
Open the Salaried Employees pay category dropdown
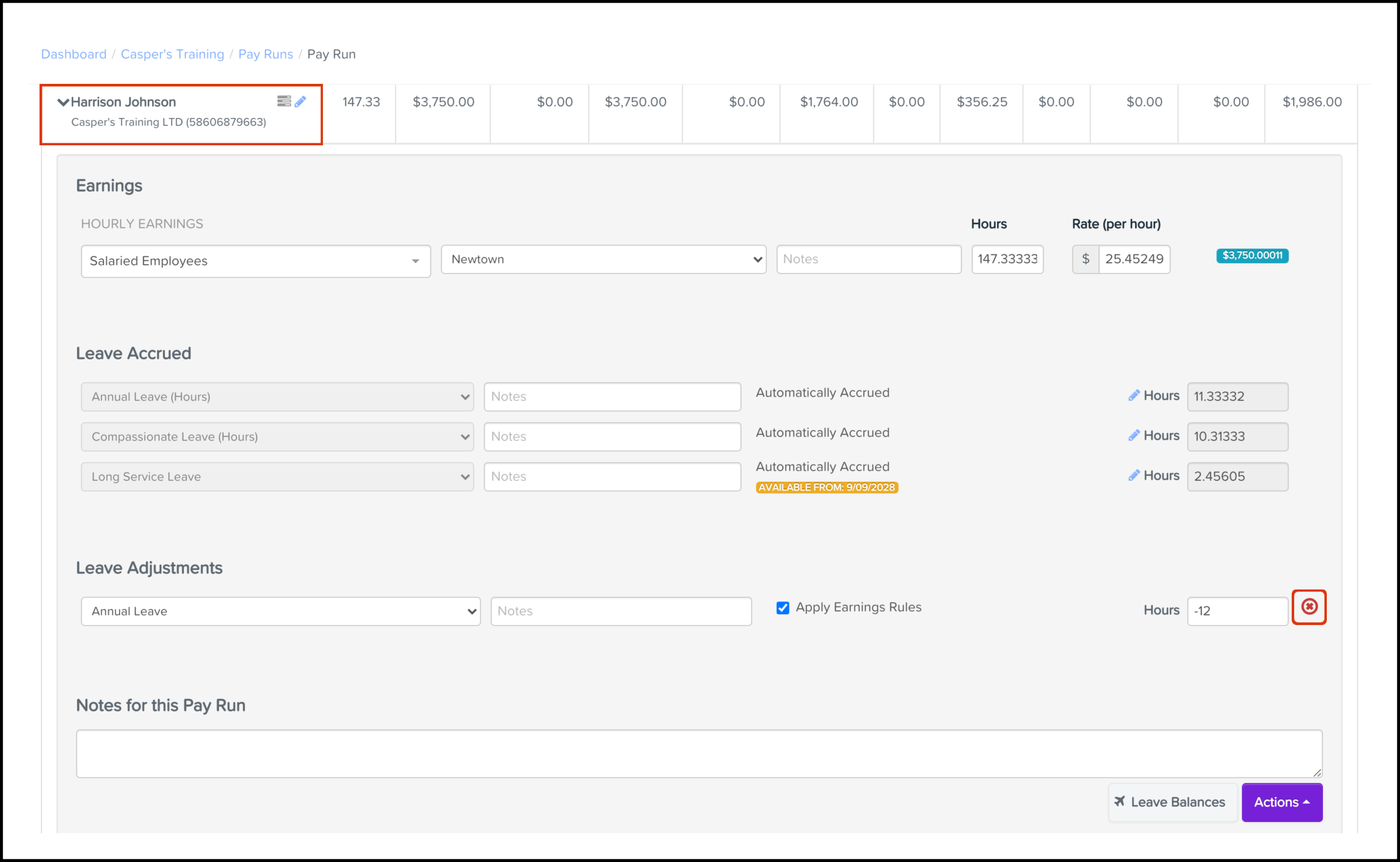(256, 261)
